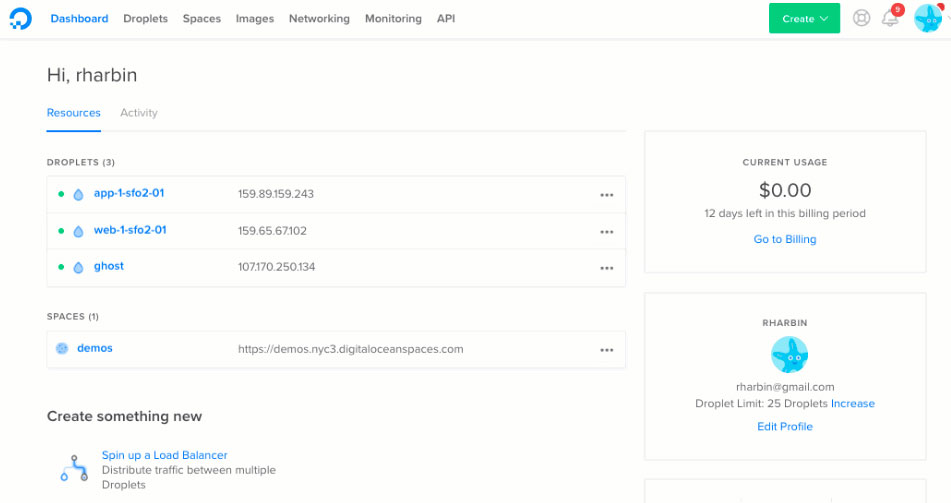
Task: Click Spin up a Load Balancer link
Action: point(164,455)
